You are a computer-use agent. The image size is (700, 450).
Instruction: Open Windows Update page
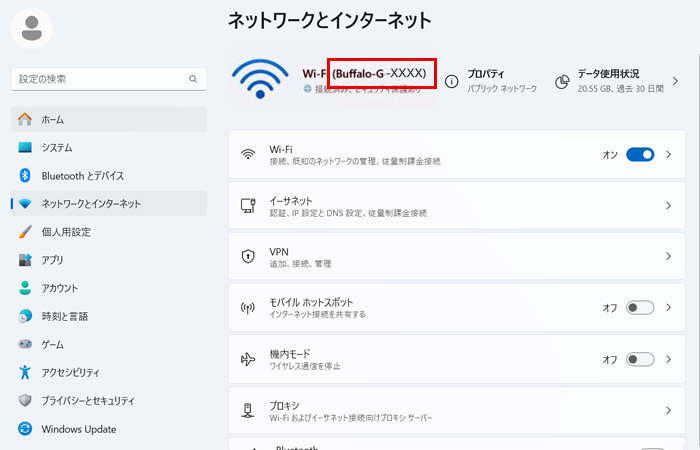[108, 429]
